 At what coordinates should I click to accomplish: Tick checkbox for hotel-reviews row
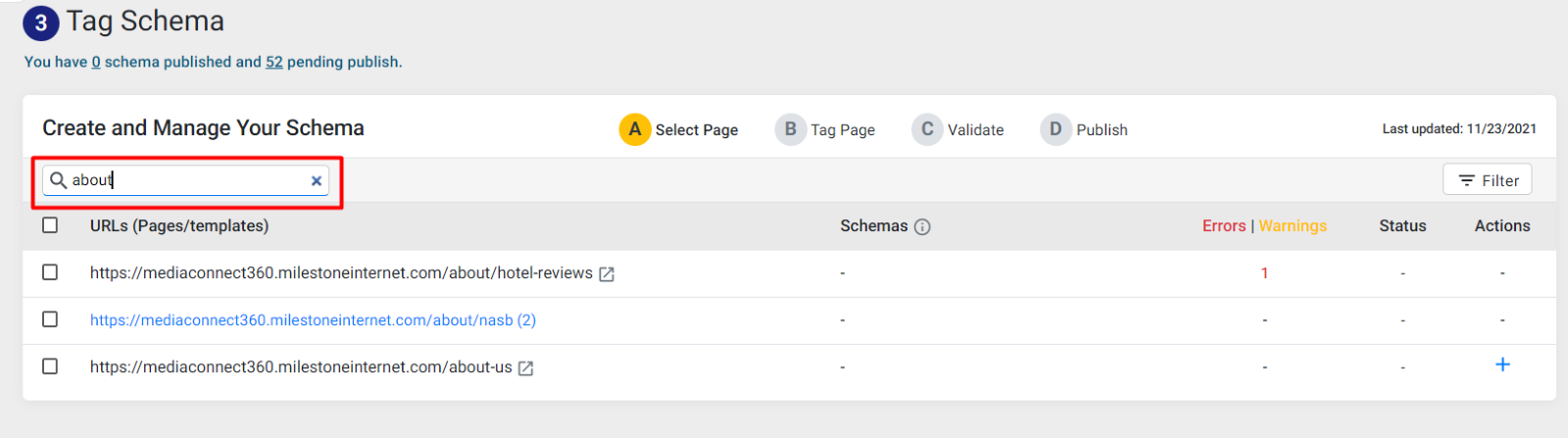coord(50,272)
